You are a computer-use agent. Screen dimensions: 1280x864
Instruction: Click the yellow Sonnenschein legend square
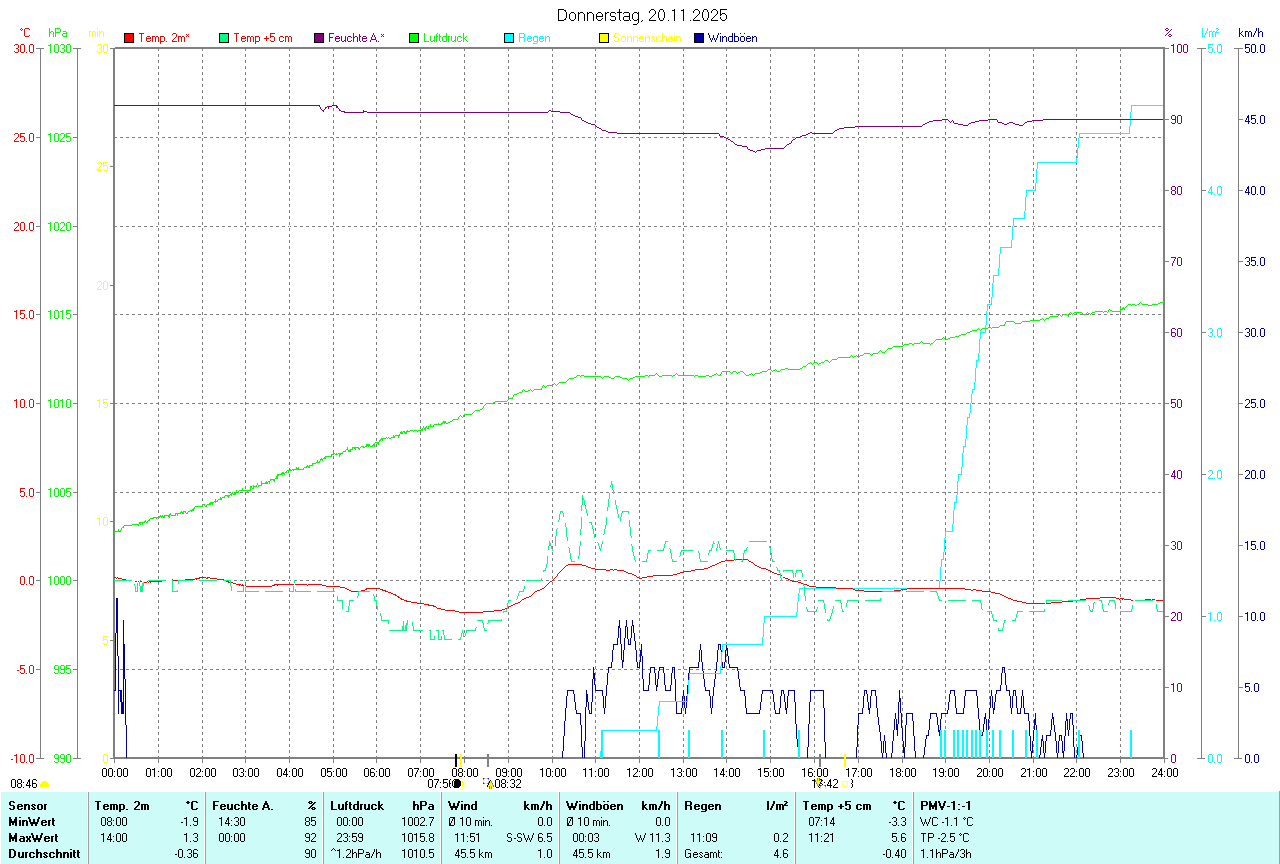tap(604, 38)
